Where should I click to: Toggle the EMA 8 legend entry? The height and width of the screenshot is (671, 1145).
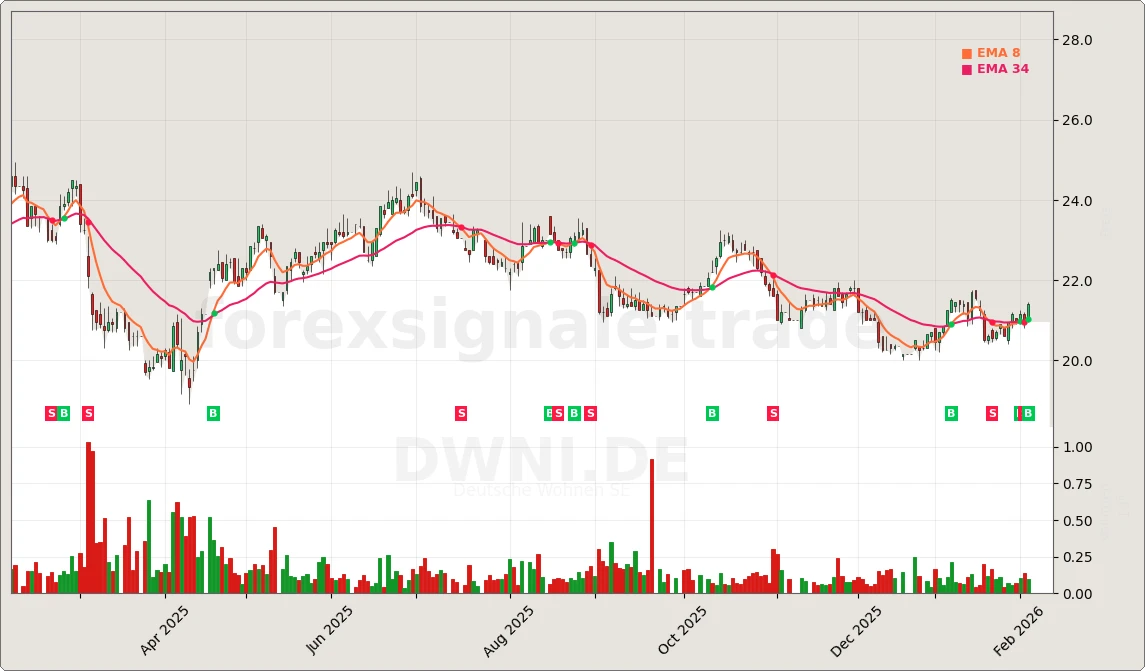click(997, 51)
